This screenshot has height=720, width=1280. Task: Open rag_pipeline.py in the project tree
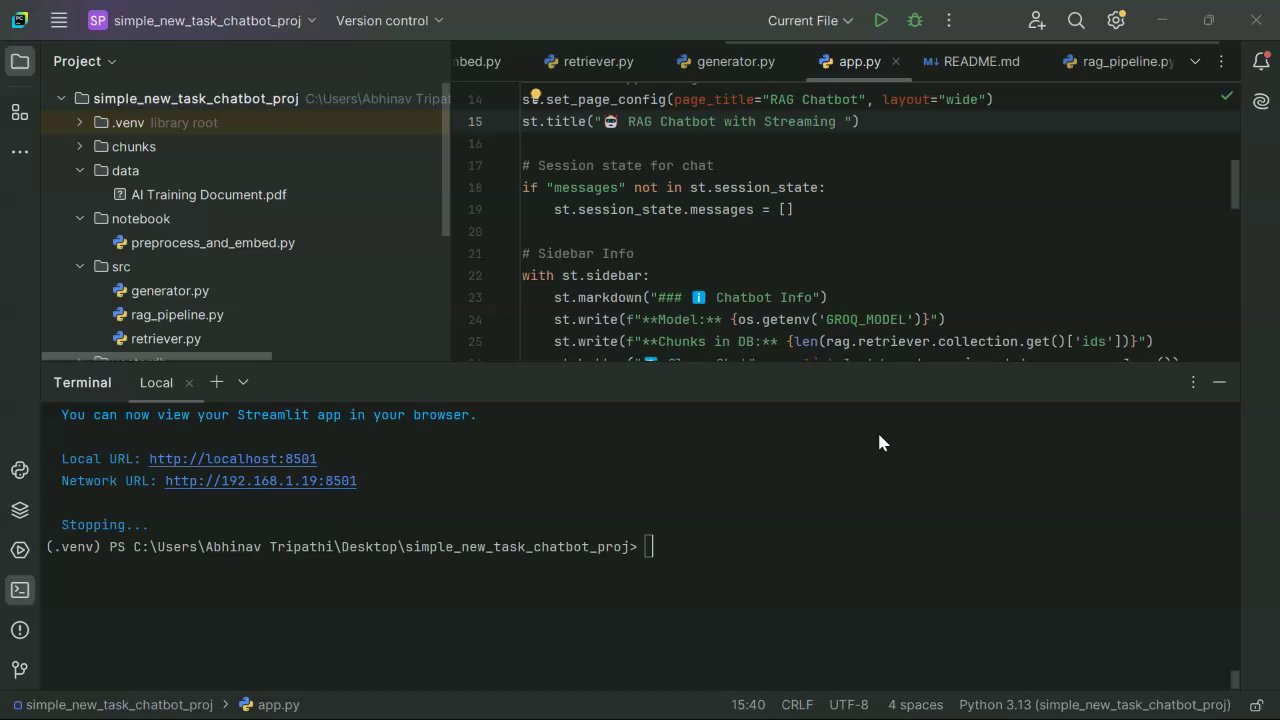[177, 315]
